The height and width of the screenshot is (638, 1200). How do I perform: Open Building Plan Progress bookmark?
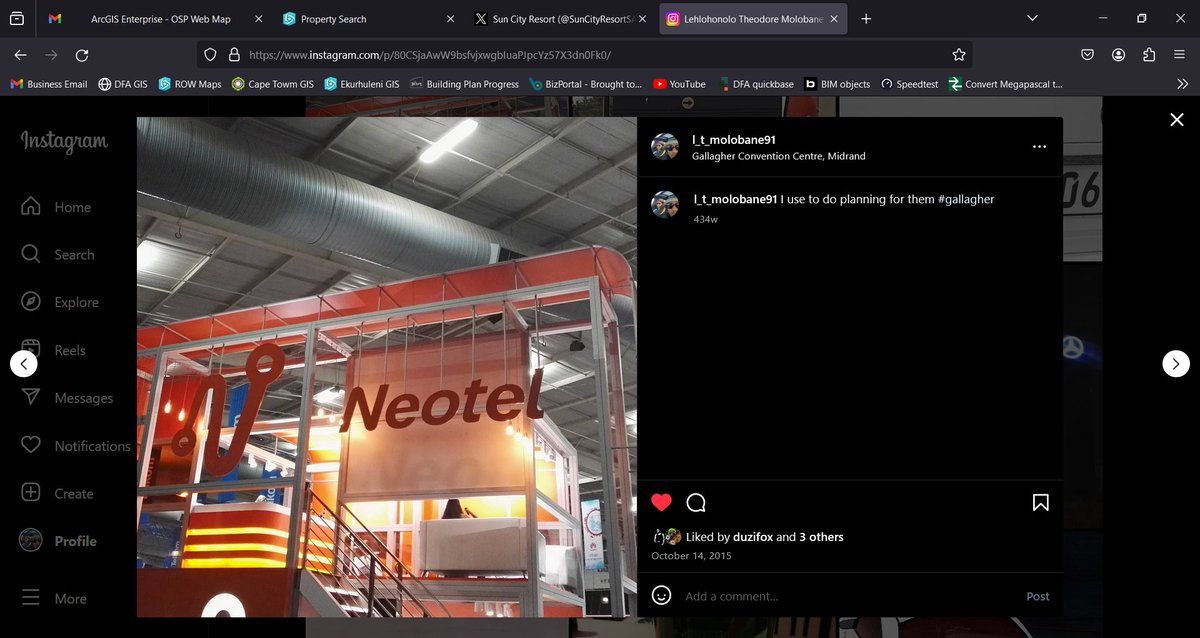tap(465, 84)
